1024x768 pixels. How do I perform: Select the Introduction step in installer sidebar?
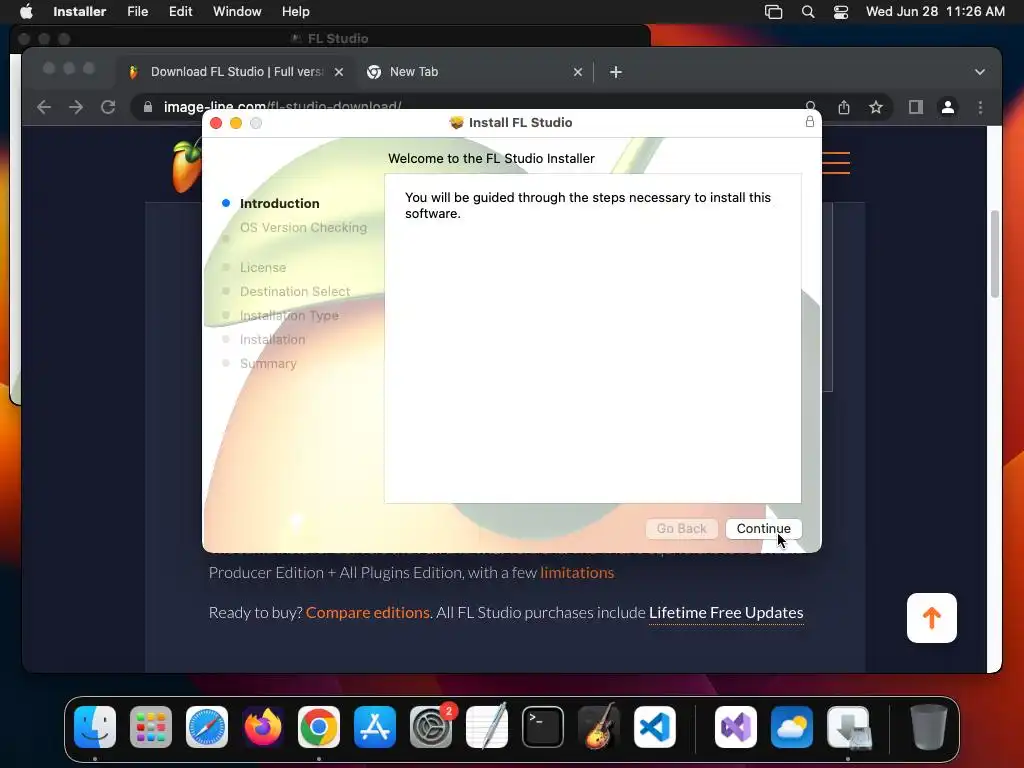pyautogui.click(x=280, y=203)
